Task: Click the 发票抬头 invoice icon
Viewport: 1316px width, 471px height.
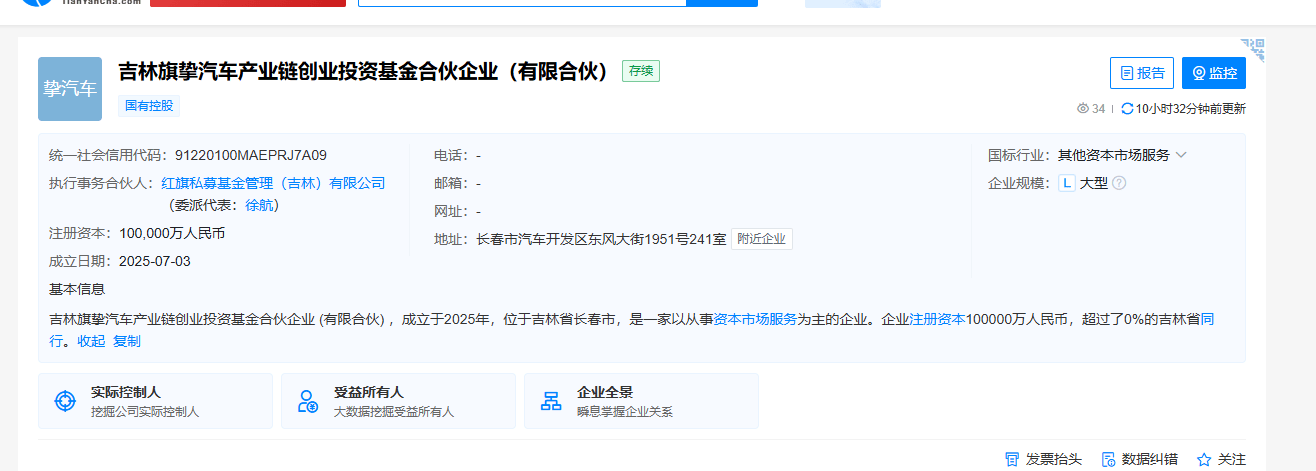Action: point(1012,459)
